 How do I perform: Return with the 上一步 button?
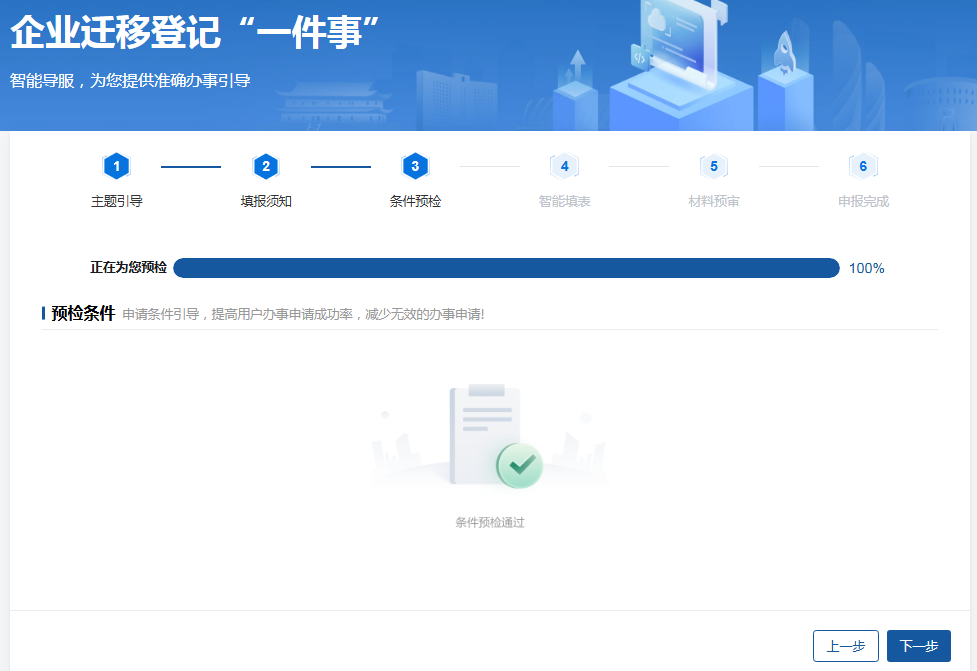click(845, 646)
